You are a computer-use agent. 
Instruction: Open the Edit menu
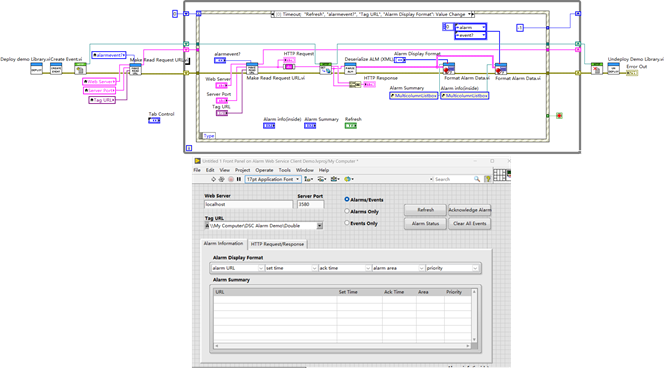click(x=210, y=170)
